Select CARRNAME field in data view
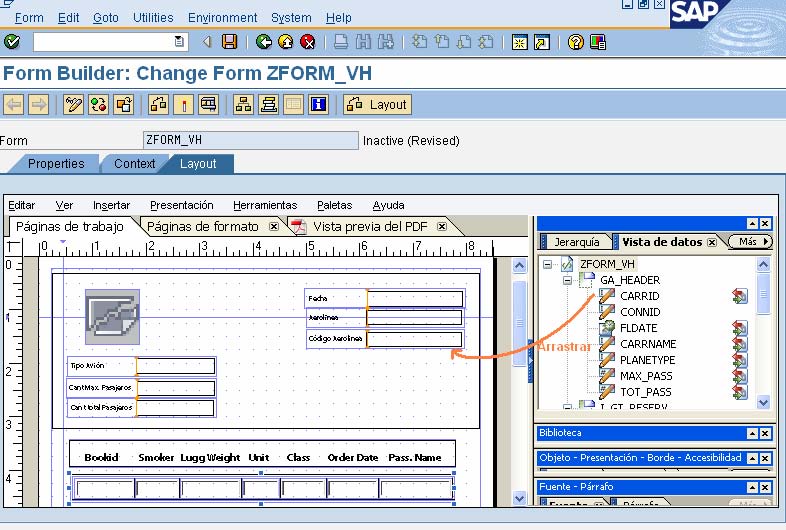786x530 pixels. pyautogui.click(x=648, y=344)
